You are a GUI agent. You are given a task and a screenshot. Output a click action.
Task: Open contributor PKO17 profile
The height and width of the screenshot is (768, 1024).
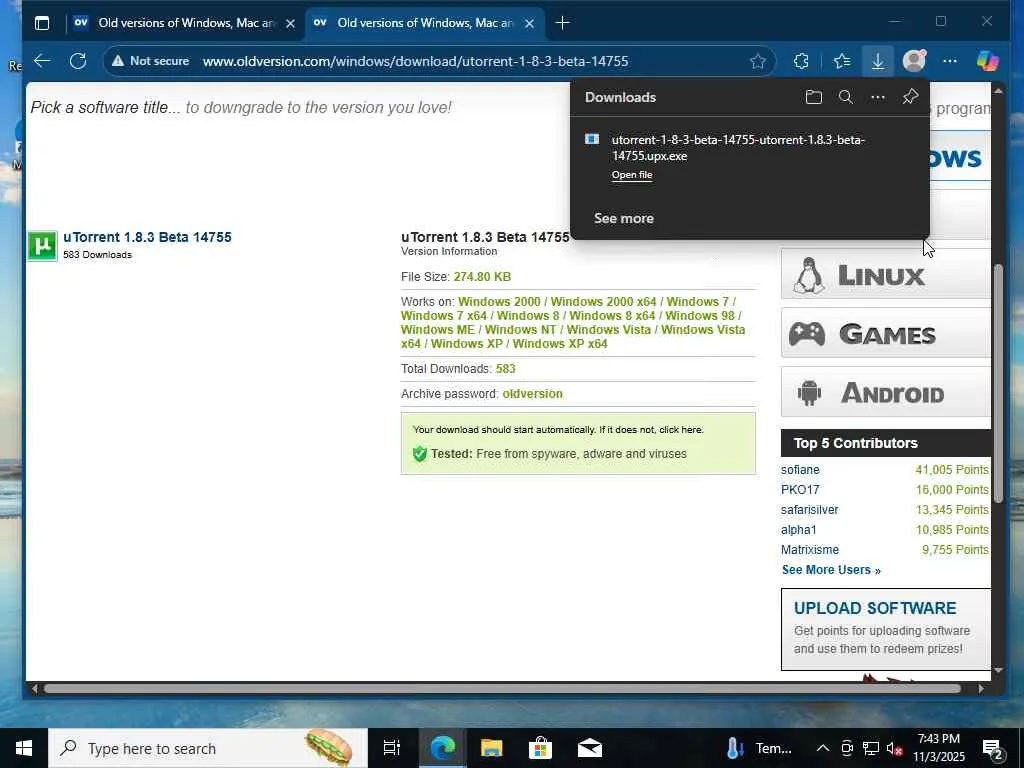(x=800, y=490)
